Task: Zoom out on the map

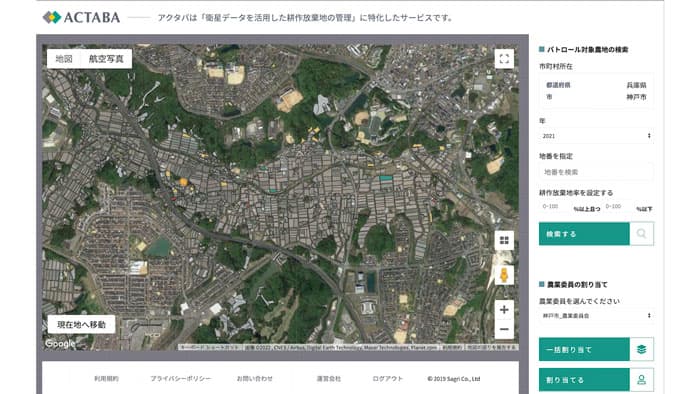Action: pos(504,329)
